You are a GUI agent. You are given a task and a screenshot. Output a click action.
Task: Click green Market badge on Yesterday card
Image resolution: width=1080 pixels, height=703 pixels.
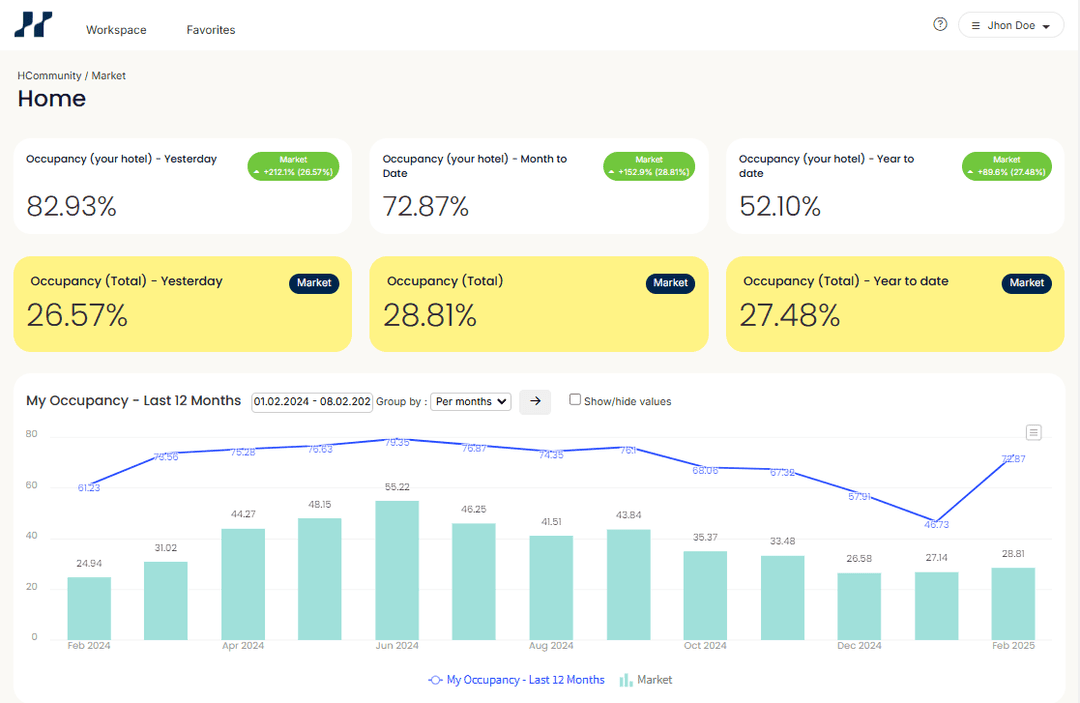click(x=293, y=166)
